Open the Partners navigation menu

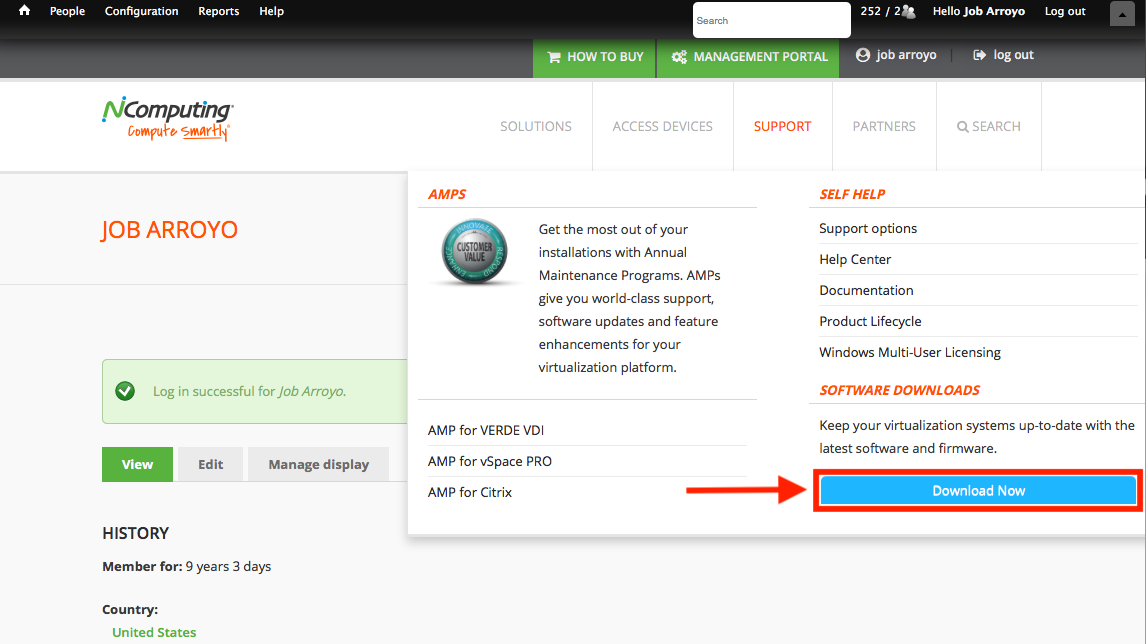[884, 126]
